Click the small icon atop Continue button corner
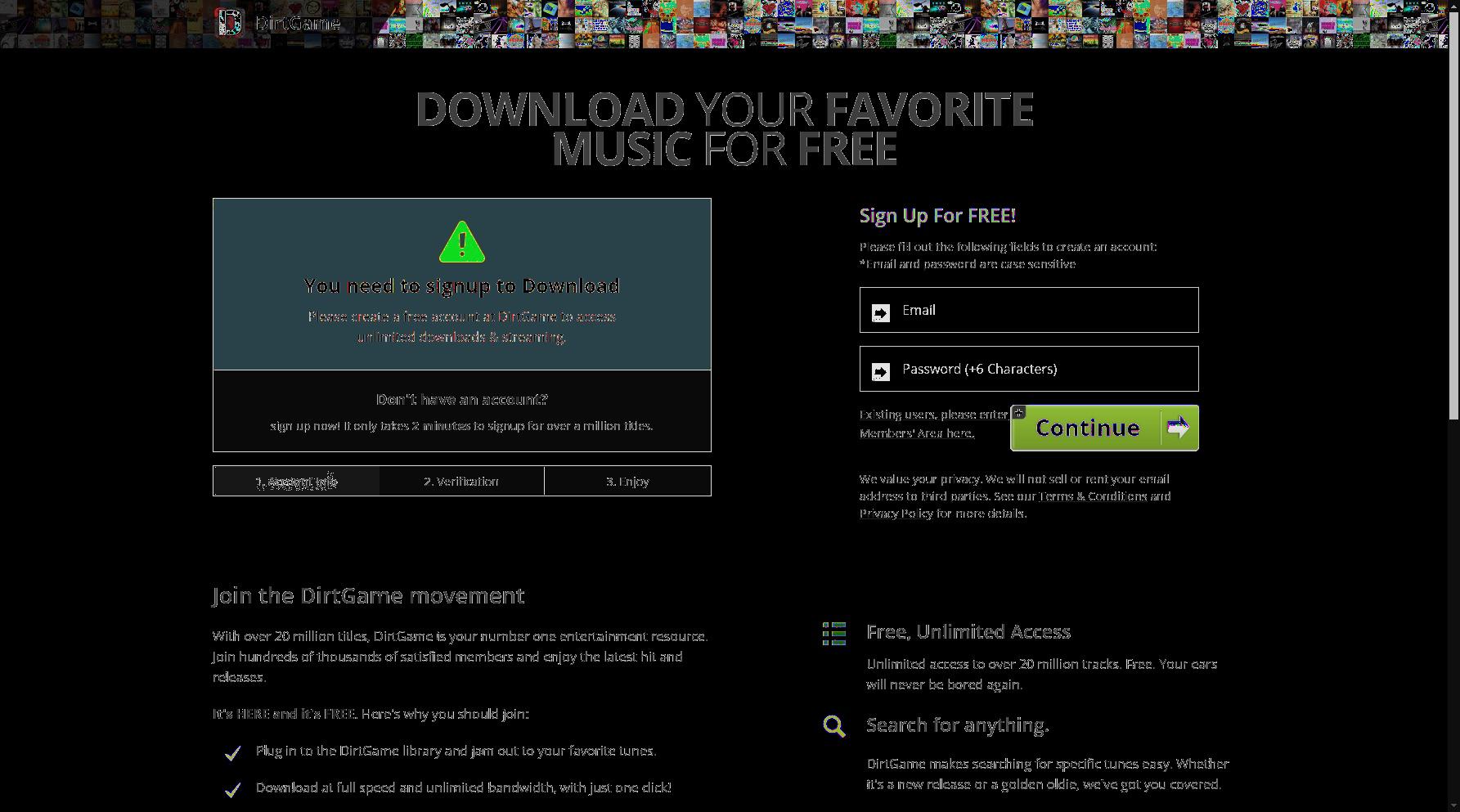Image resolution: width=1460 pixels, height=812 pixels. coord(1018,412)
